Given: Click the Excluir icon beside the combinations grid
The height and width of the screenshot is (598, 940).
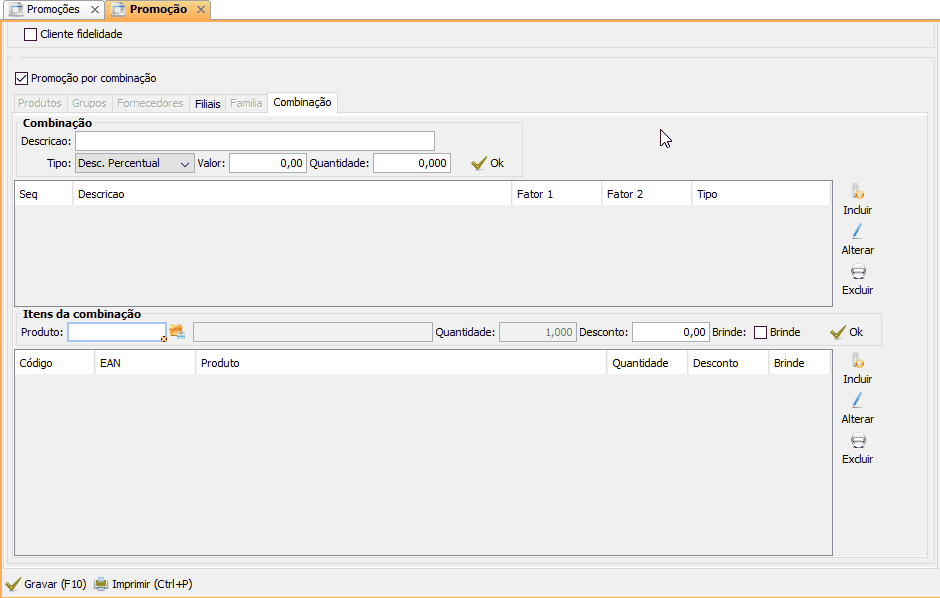Looking at the screenshot, I should [857, 272].
